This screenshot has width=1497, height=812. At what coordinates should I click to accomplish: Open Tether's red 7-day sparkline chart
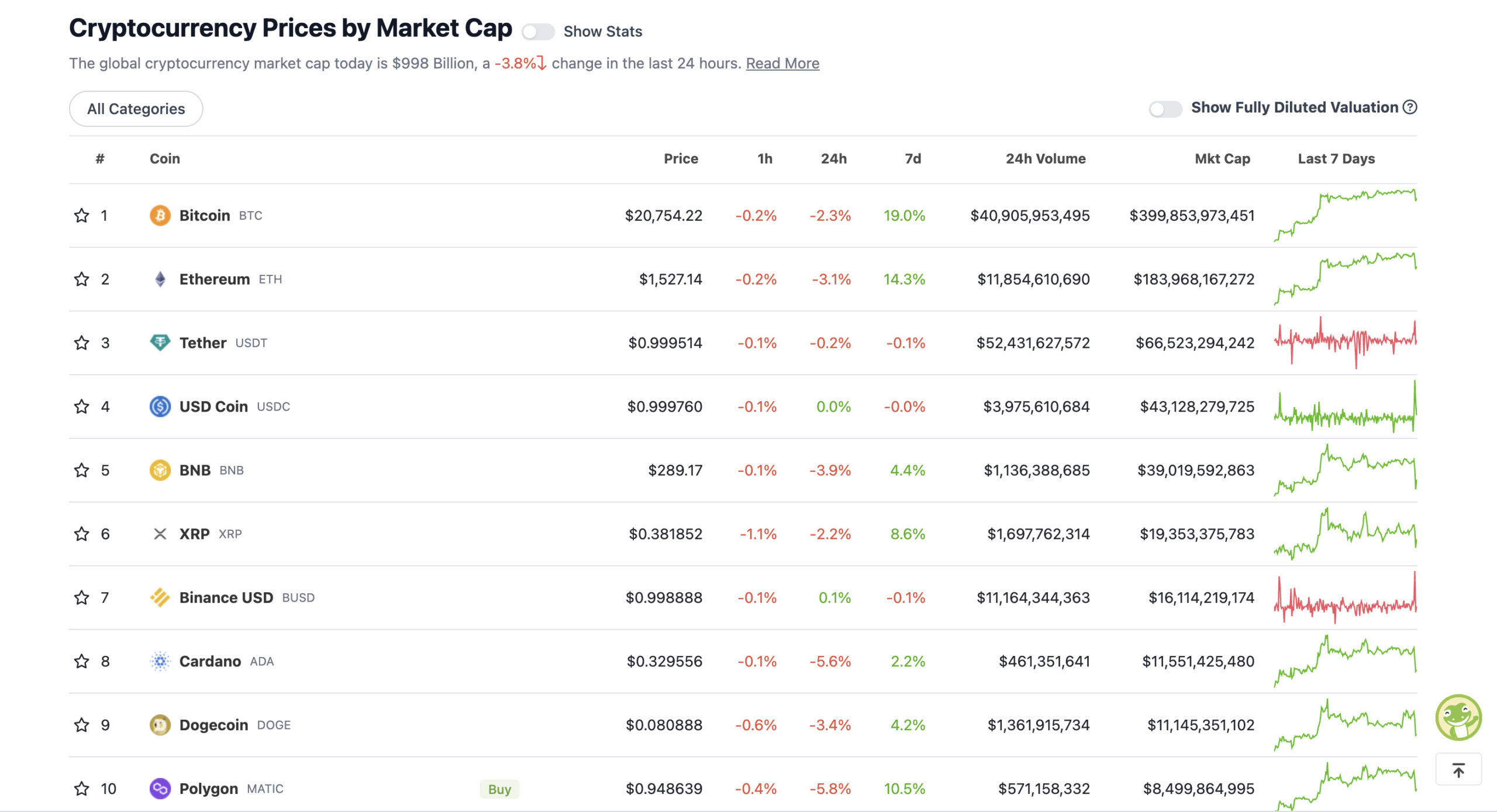point(1346,343)
